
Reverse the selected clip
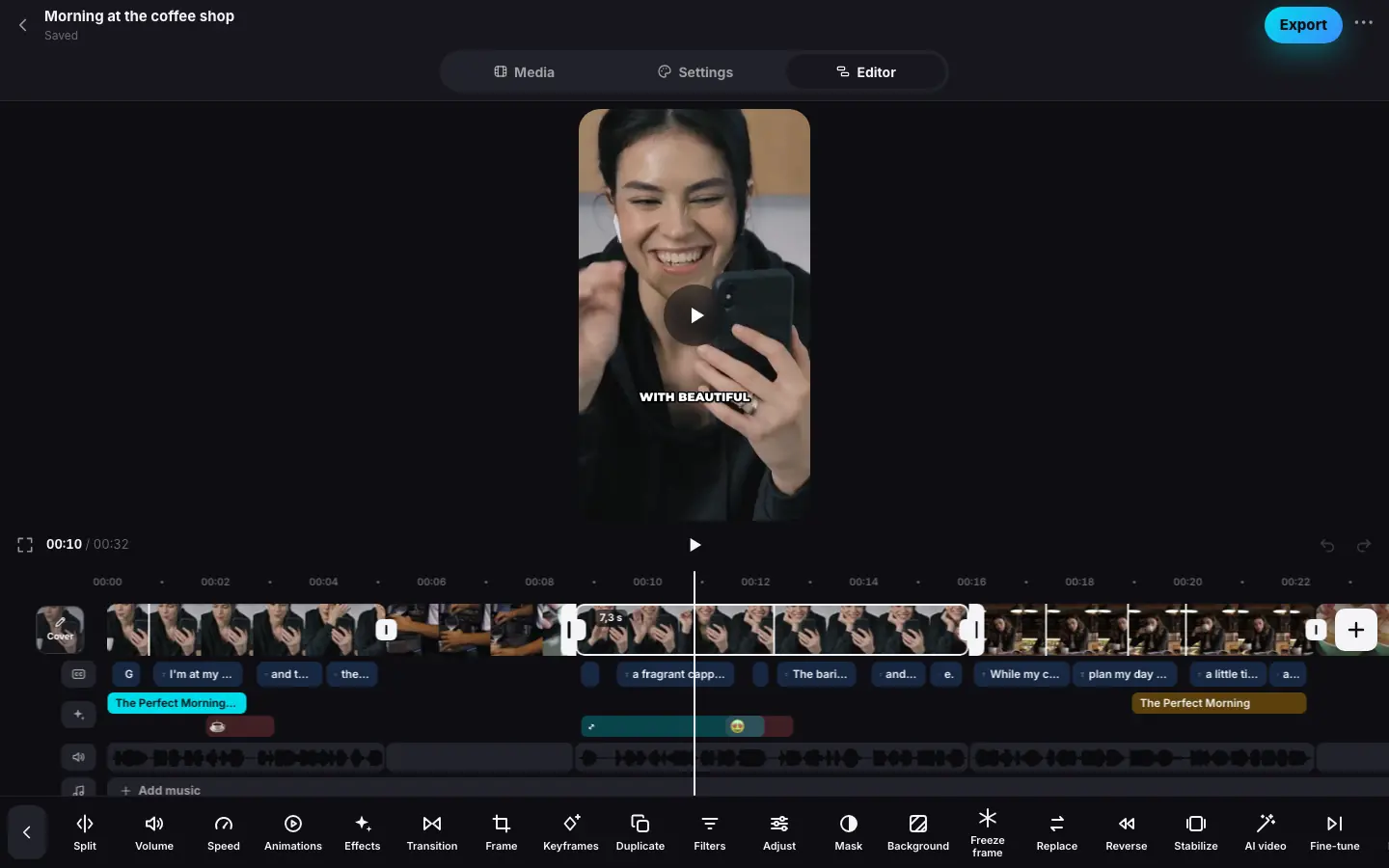click(x=1127, y=832)
